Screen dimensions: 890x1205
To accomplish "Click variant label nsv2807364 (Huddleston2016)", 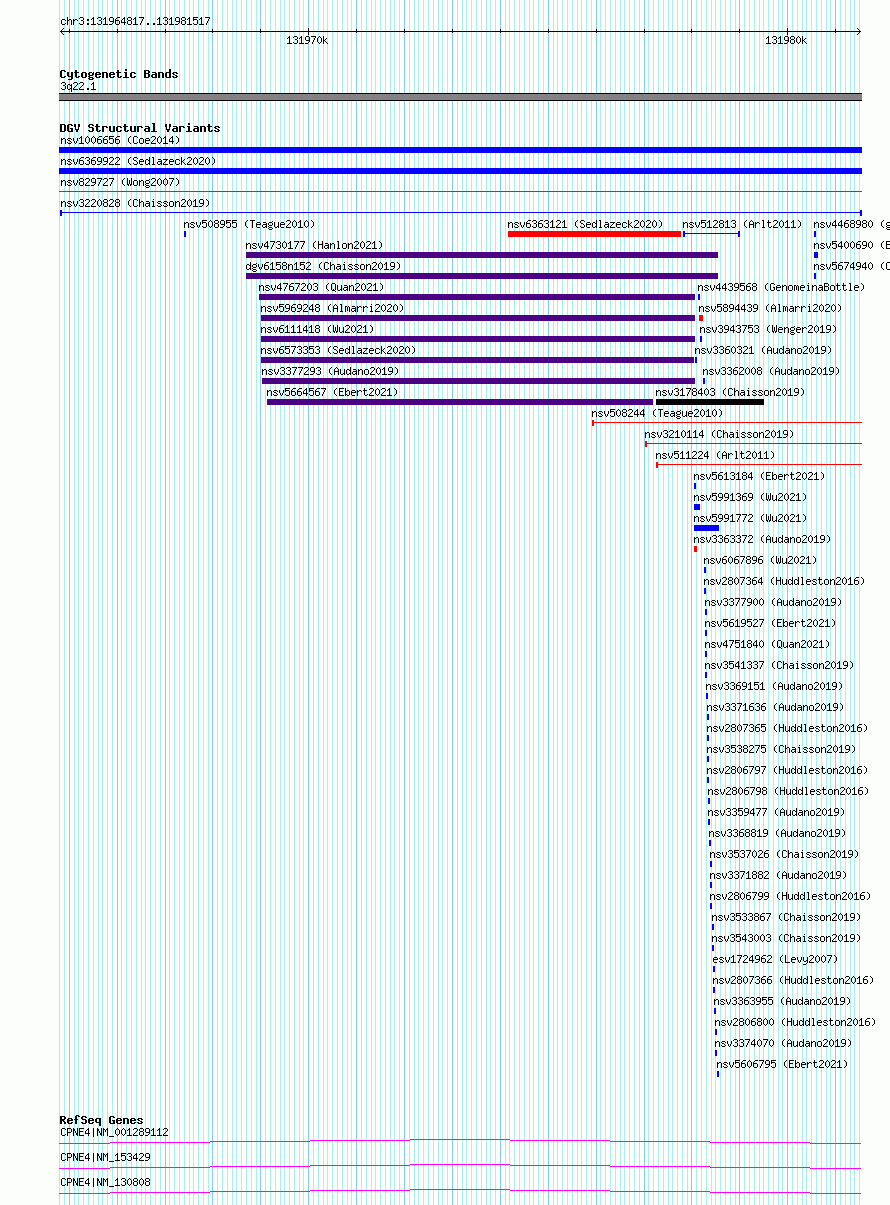I will (x=784, y=581).
